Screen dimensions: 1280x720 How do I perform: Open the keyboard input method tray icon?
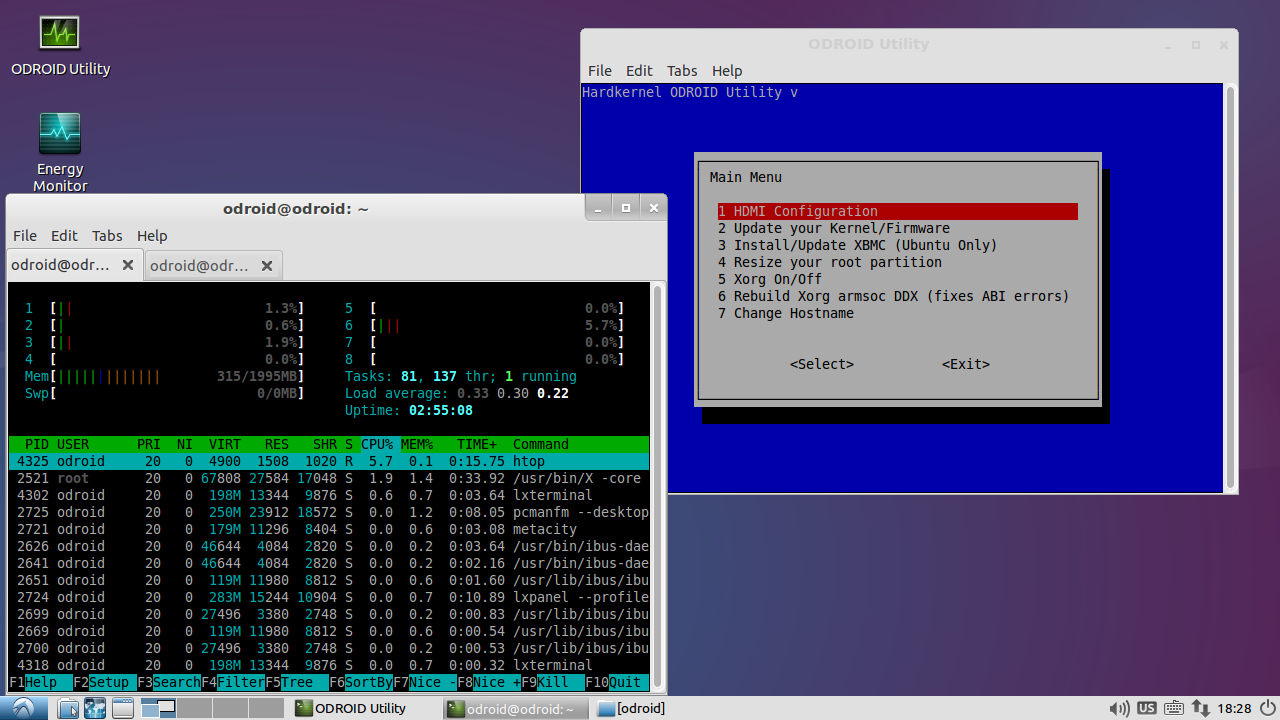1173,708
